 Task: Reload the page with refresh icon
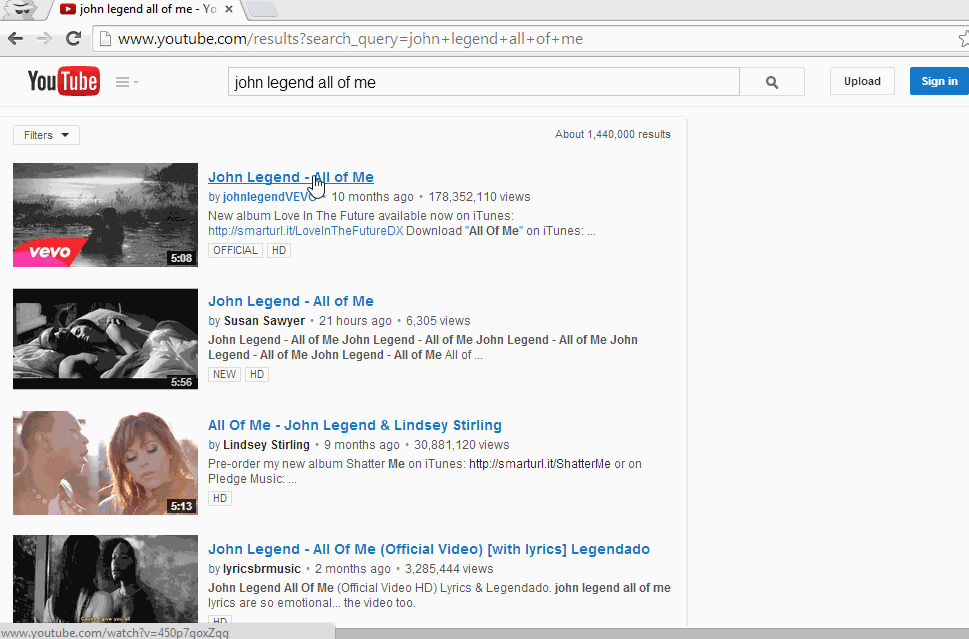74,38
